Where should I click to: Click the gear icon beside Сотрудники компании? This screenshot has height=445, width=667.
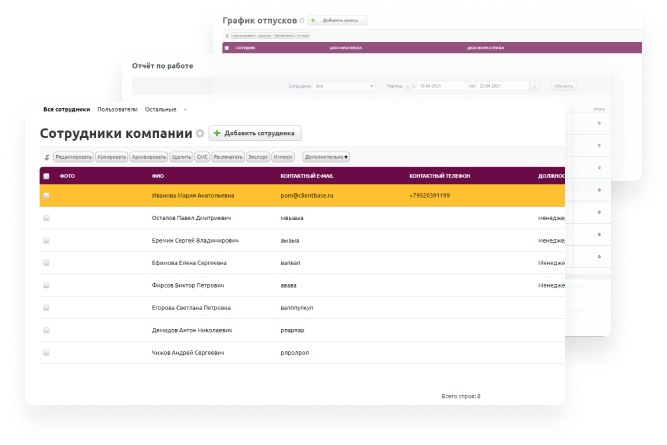point(200,133)
